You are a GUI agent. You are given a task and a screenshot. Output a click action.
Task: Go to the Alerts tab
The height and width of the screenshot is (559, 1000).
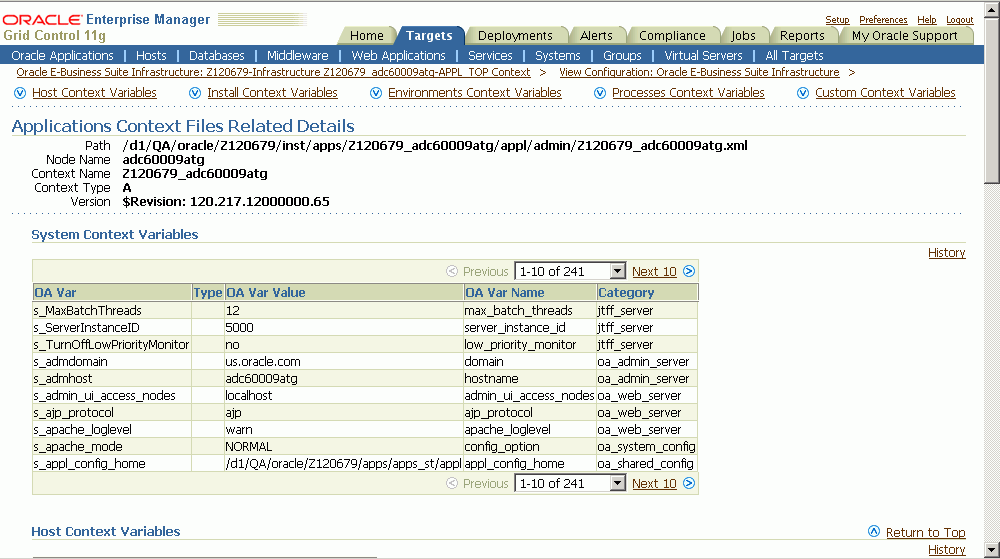coord(596,36)
